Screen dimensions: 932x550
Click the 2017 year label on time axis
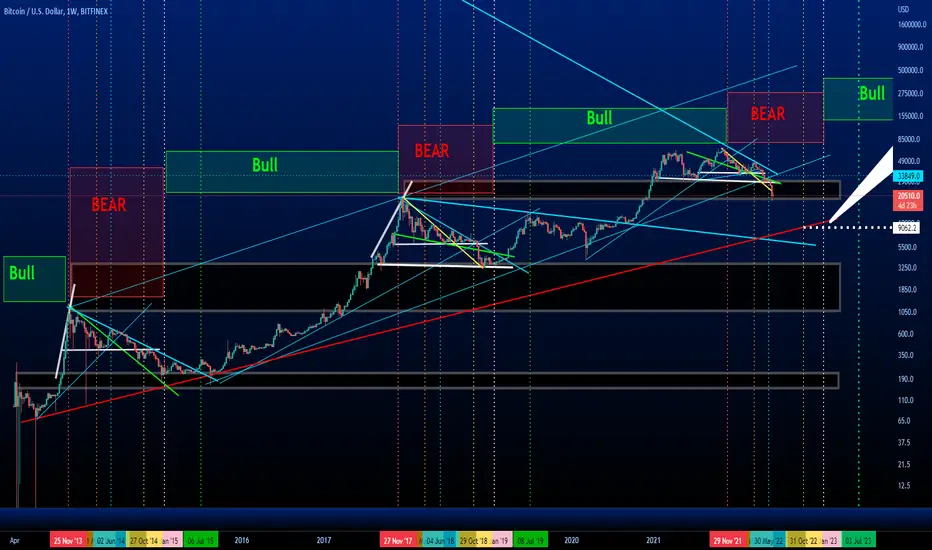[323, 540]
